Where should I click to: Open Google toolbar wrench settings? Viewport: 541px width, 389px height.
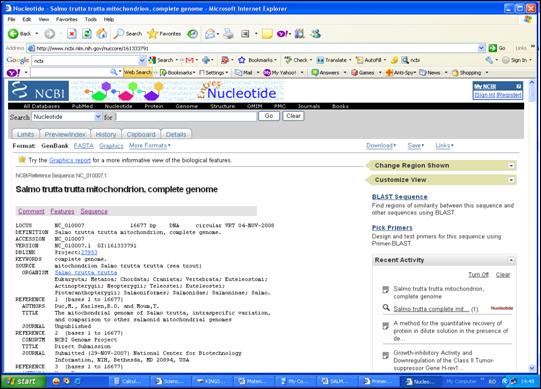489,60
